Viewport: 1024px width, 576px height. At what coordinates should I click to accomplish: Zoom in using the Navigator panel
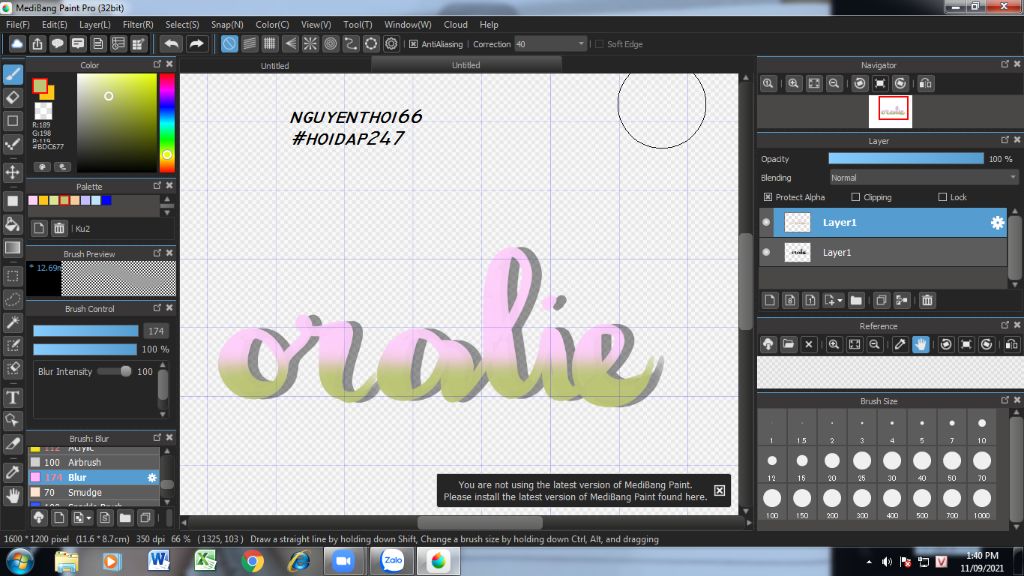click(x=793, y=84)
